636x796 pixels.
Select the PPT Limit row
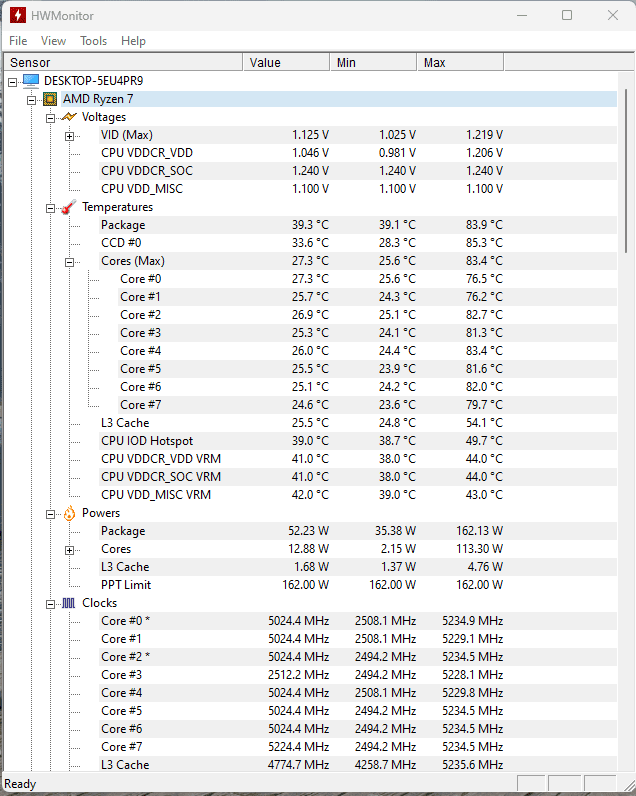click(x=358, y=585)
